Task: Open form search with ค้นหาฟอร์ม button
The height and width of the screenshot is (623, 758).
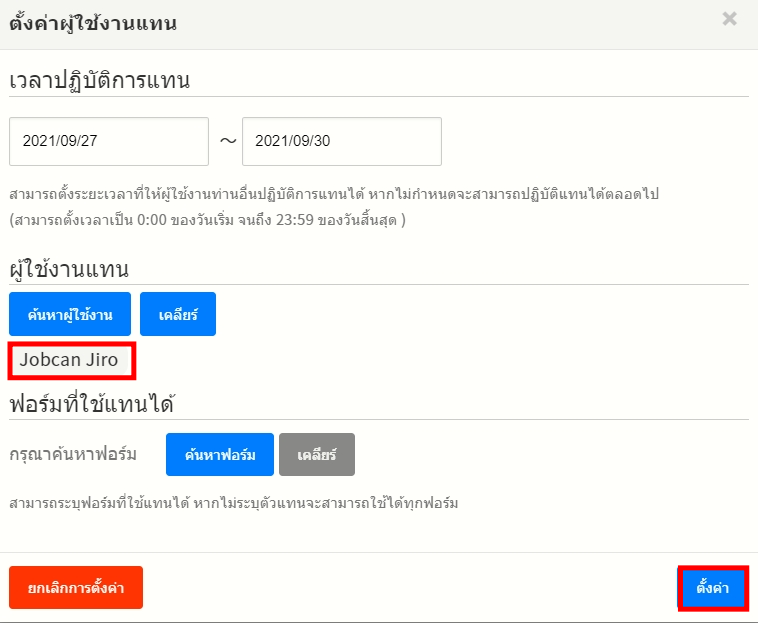Action: tap(219, 455)
